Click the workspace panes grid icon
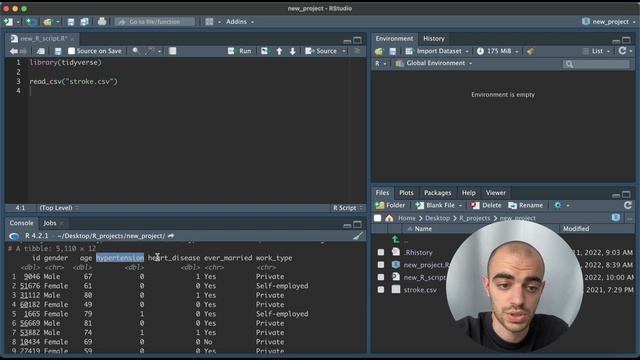This screenshot has height=360, width=640. 209,22
